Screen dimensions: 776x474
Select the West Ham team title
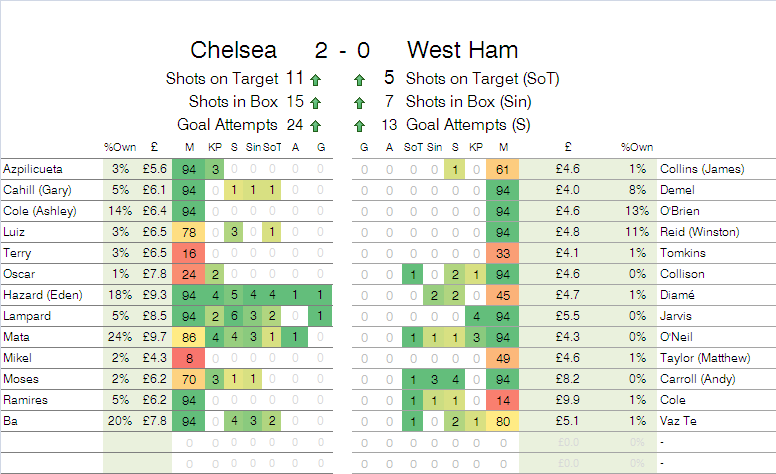[x=462, y=50]
